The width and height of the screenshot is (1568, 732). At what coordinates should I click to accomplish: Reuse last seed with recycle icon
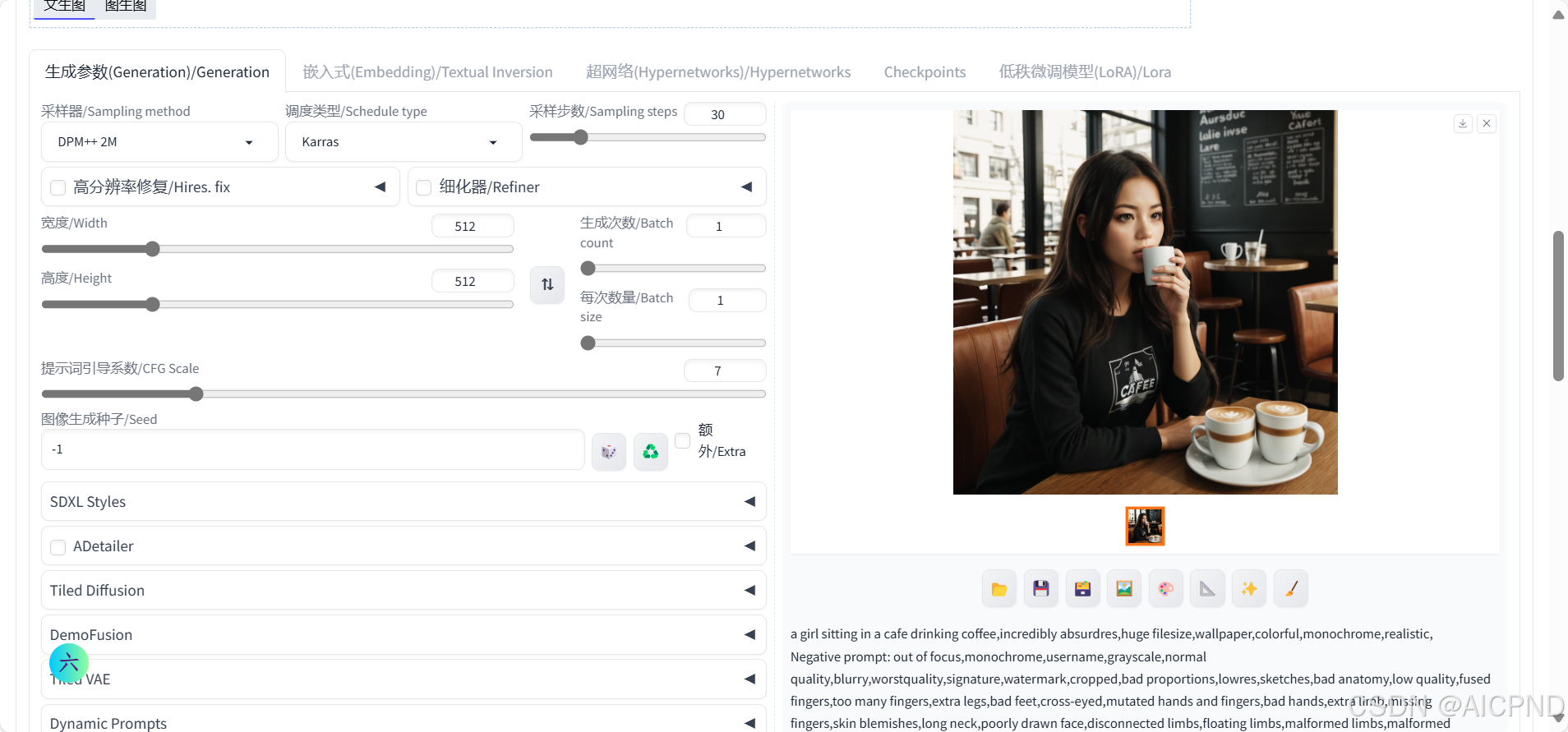(651, 452)
